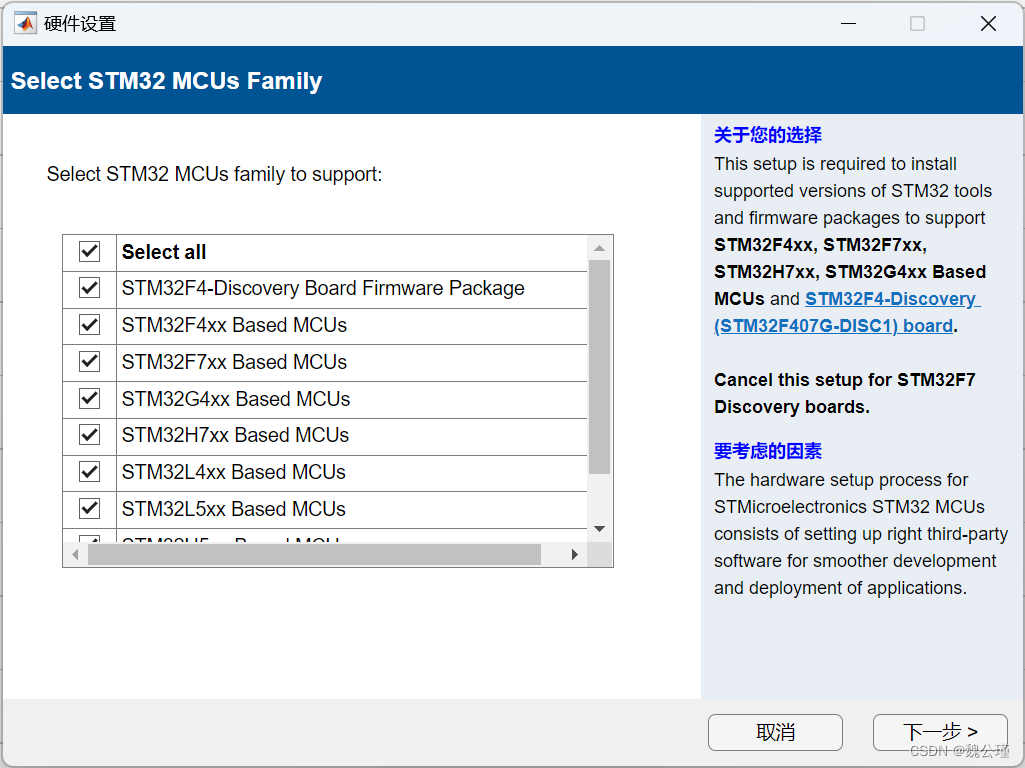Toggle the Select all checkbox
This screenshot has height=768, width=1025.
[90, 252]
